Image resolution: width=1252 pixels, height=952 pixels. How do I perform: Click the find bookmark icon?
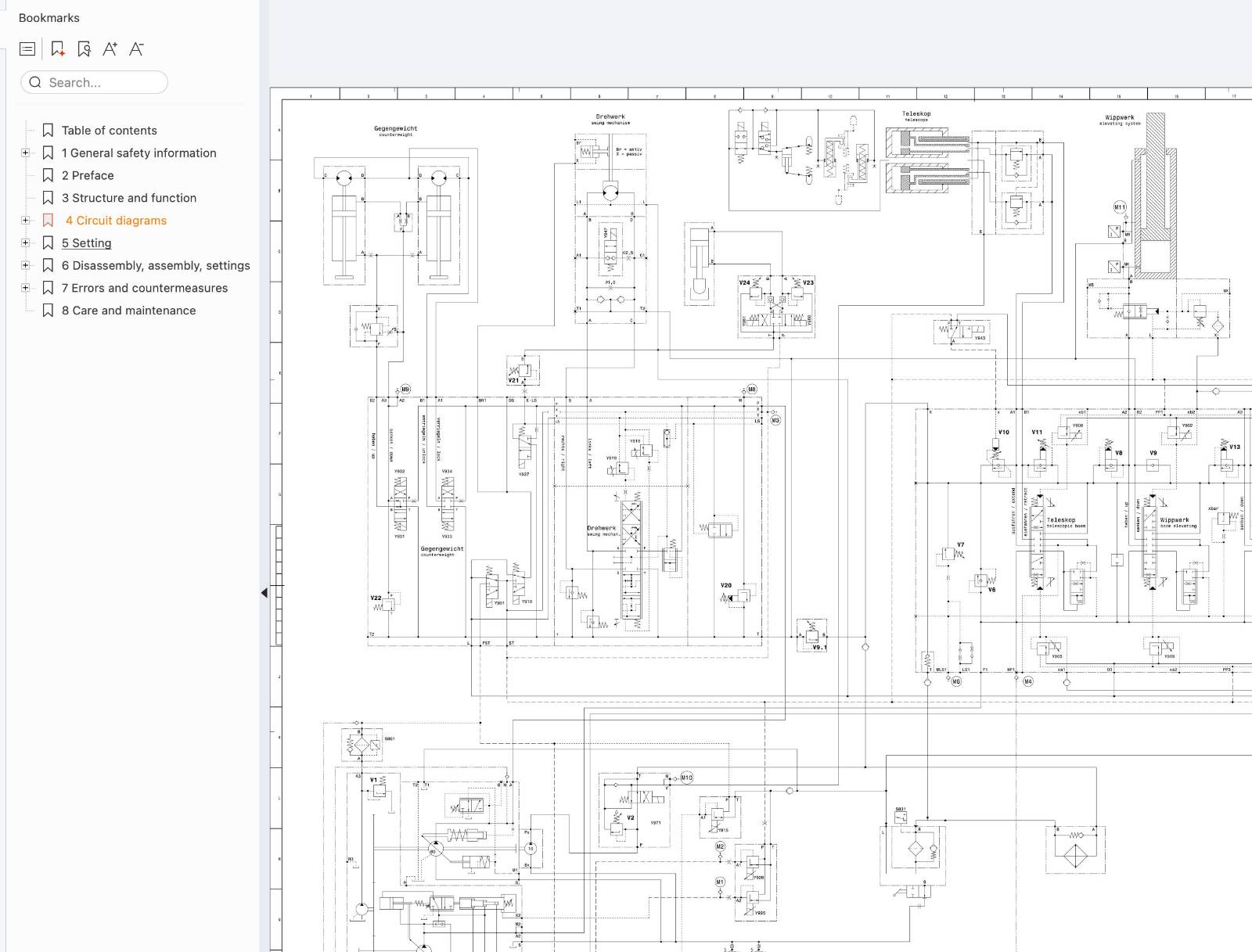coord(85,49)
